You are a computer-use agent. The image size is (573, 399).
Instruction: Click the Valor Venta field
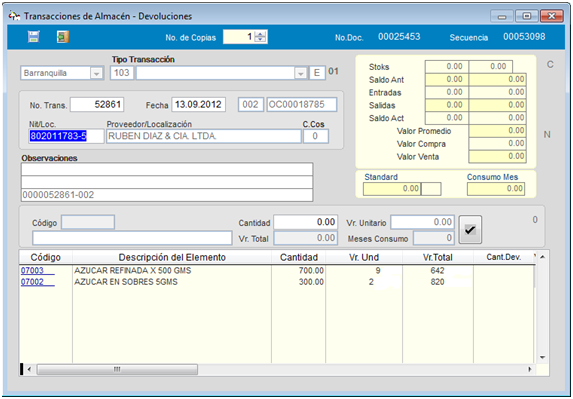[x=497, y=156]
